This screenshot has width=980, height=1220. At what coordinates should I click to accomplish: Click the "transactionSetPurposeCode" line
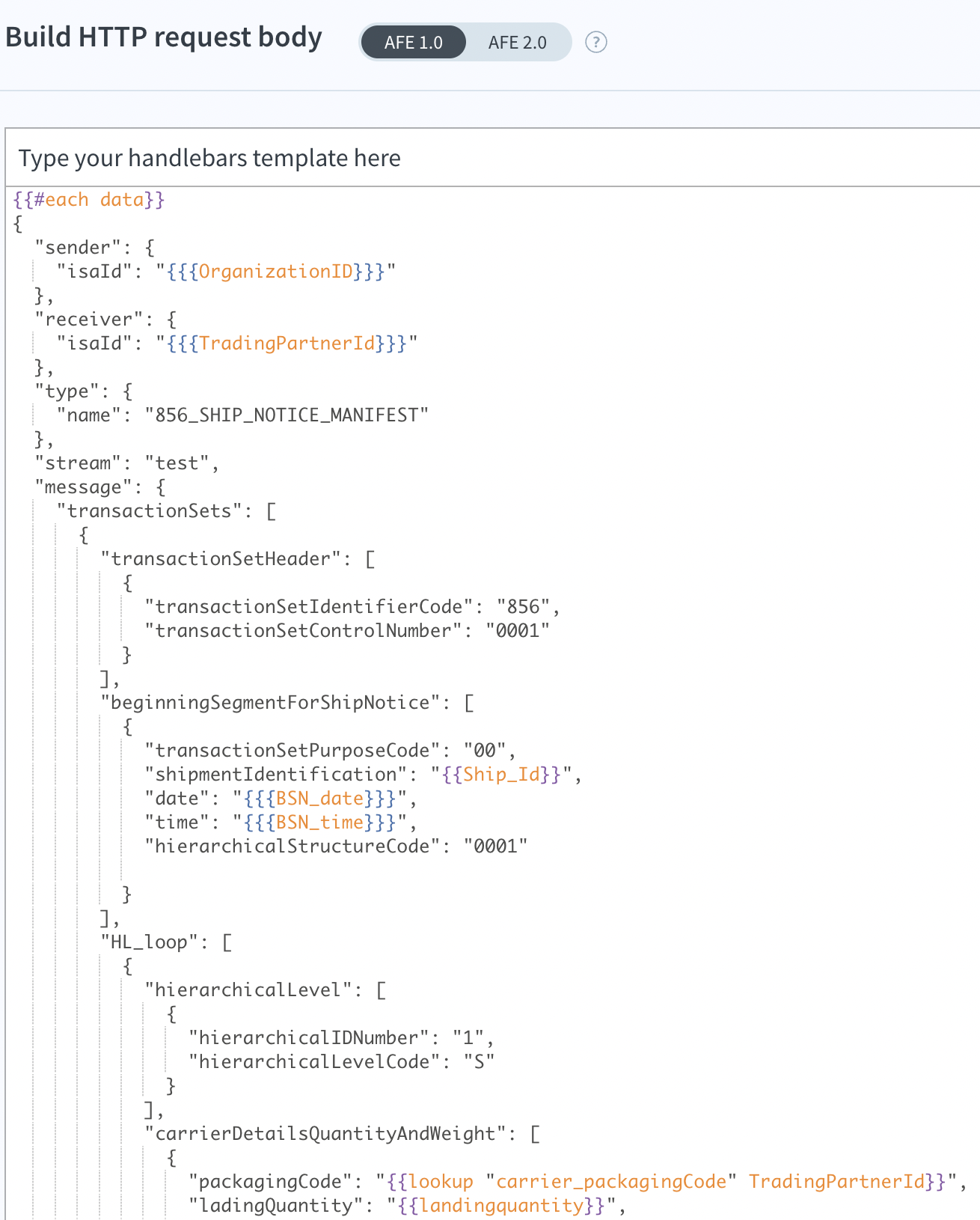point(331,751)
